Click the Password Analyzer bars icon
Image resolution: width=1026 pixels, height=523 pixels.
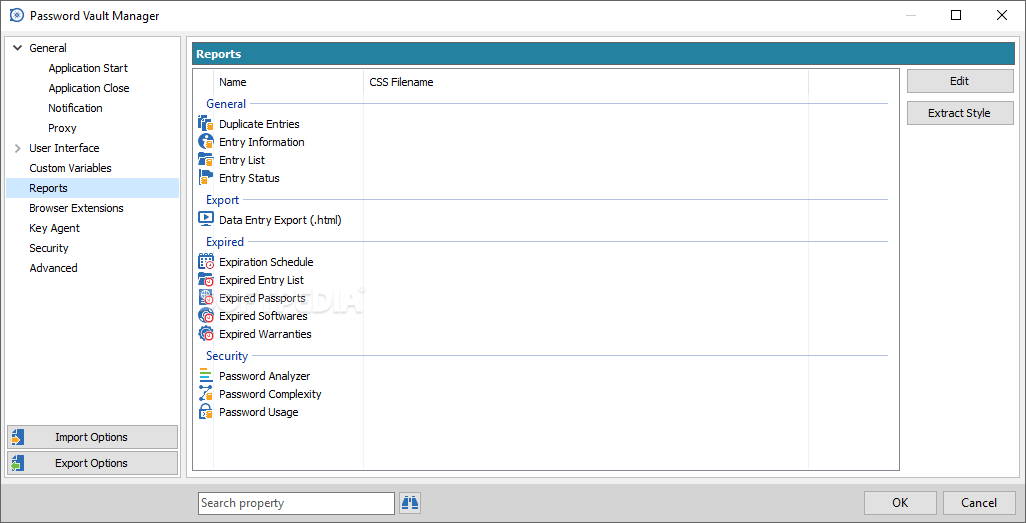(205, 376)
